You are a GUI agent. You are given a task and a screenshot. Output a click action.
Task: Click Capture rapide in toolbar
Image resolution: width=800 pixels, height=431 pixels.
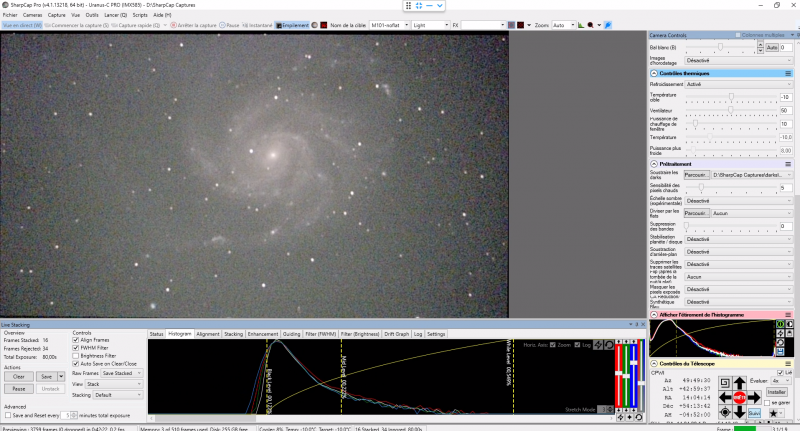[135, 25]
